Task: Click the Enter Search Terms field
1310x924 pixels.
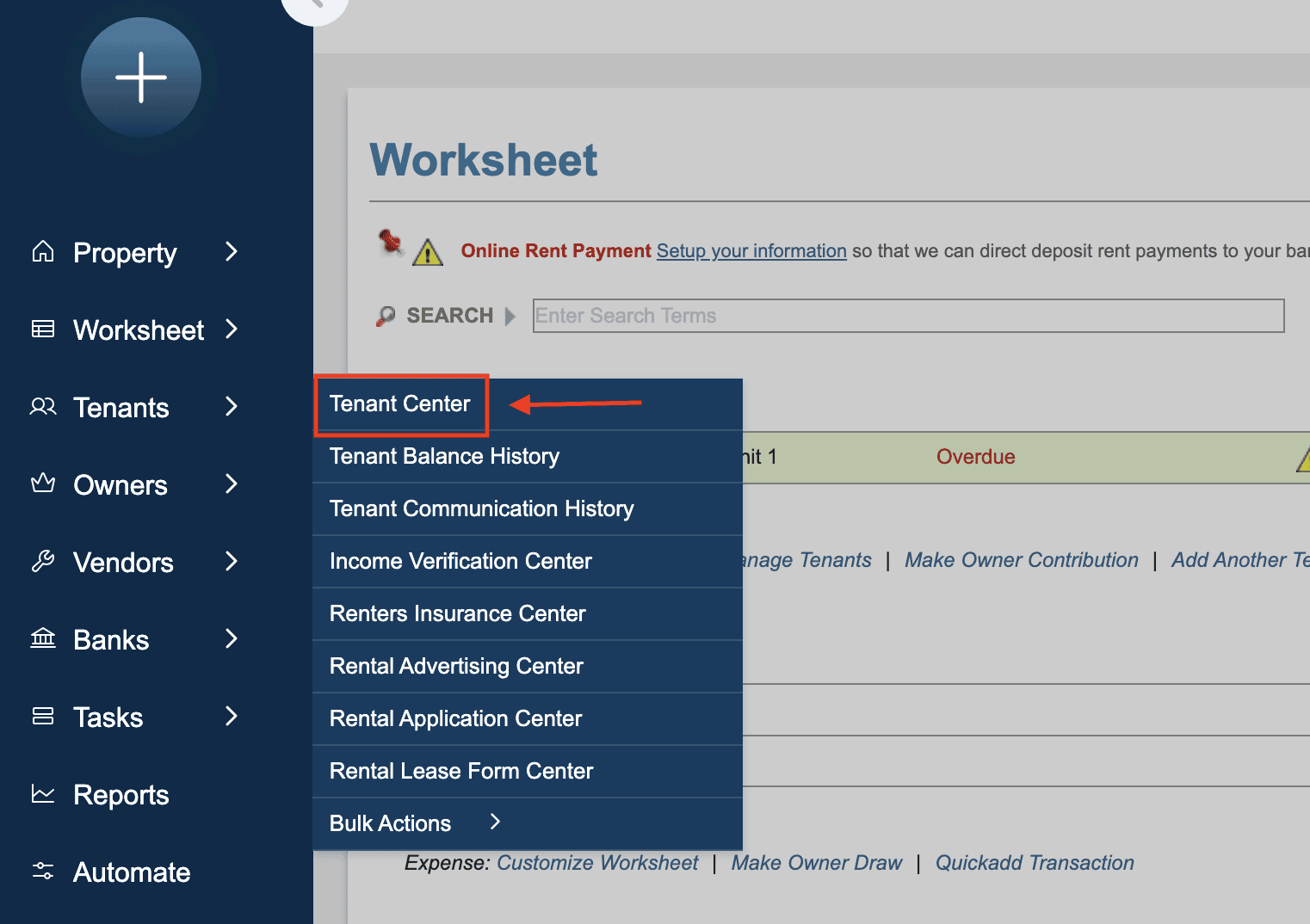Action: (x=908, y=316)
